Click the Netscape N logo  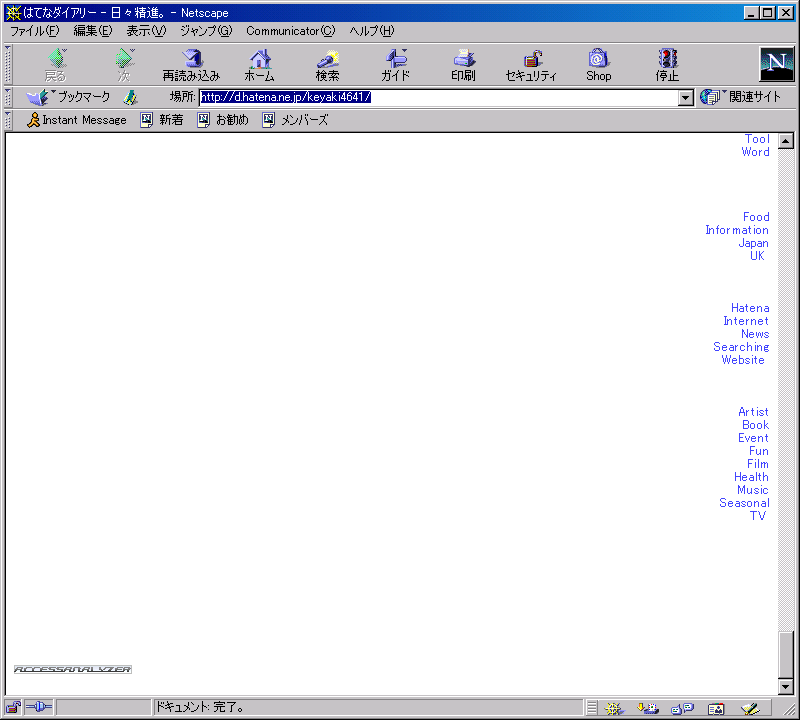[x=777, y=64]
